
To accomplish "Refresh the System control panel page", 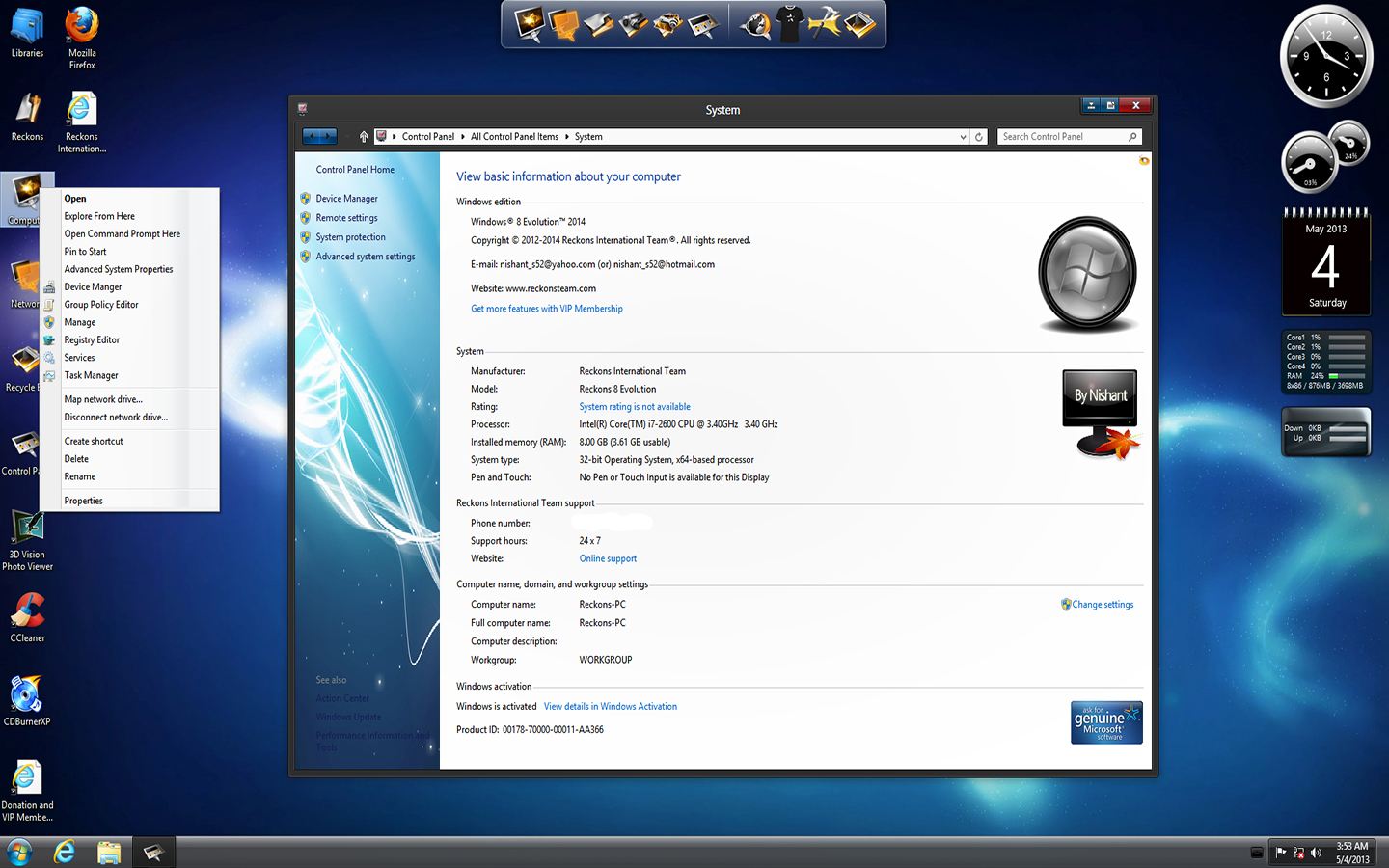I will click(x=979, y=137).
